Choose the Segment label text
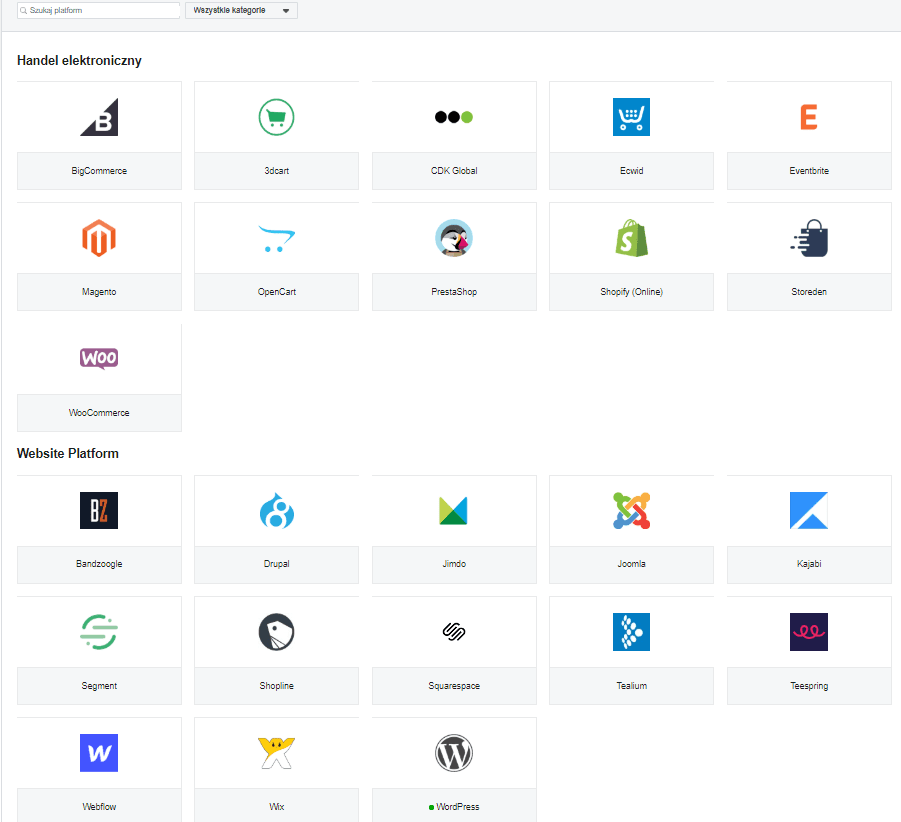901x822 pixels. click(x=99, y=686)
